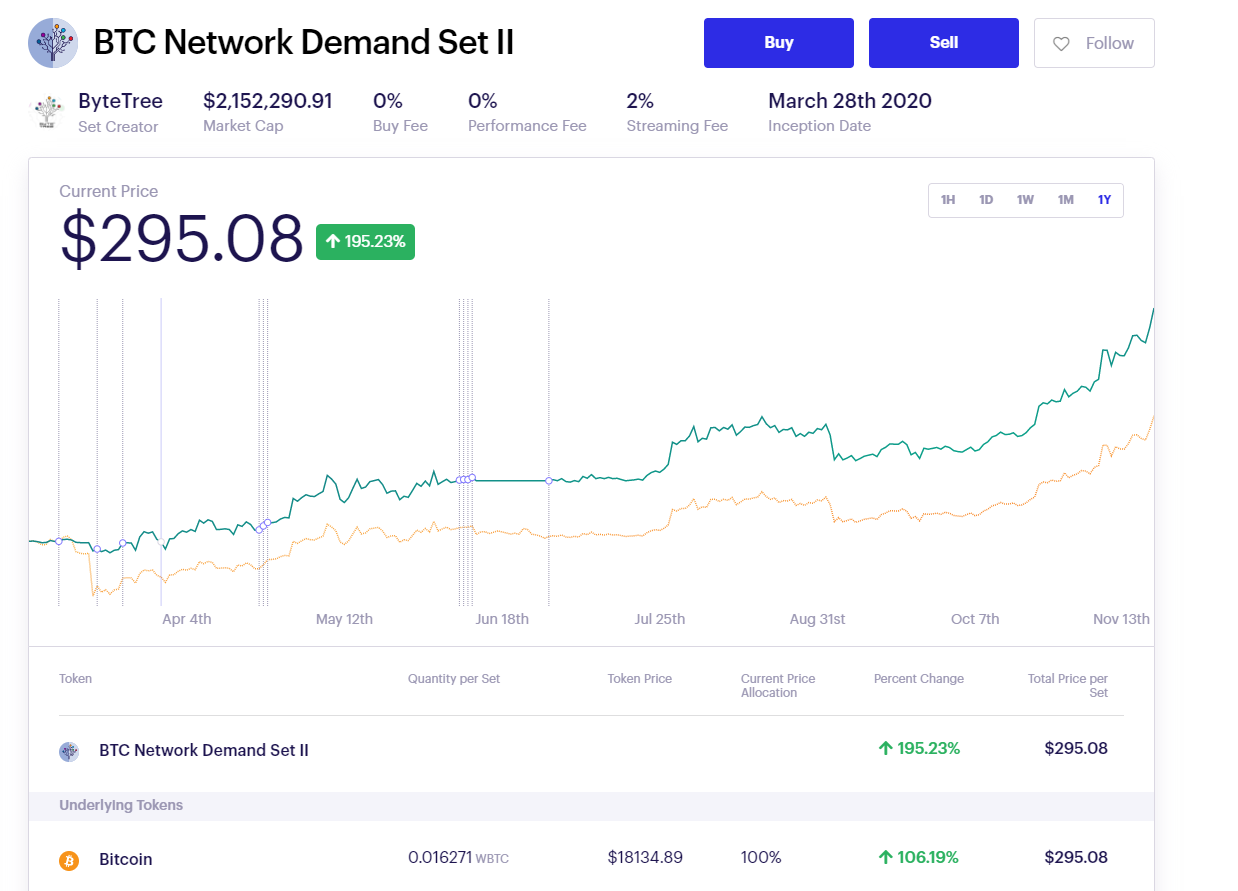Click the Apr 4th x-axis label

pyautogui.click(x=187, y=619)
